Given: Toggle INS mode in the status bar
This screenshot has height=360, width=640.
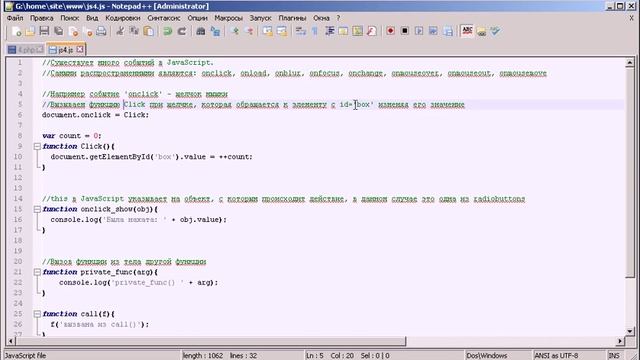Looking at the screenshot, I should pyautogui.click(x=614, y=356).
